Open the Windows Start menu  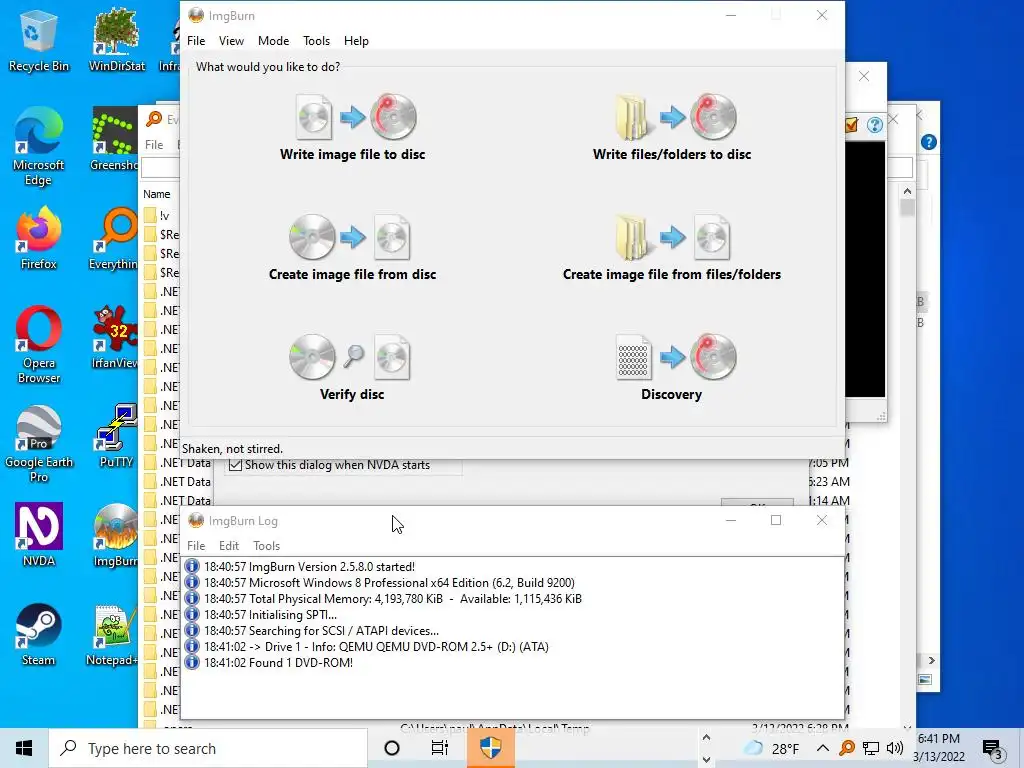(24, 748)
